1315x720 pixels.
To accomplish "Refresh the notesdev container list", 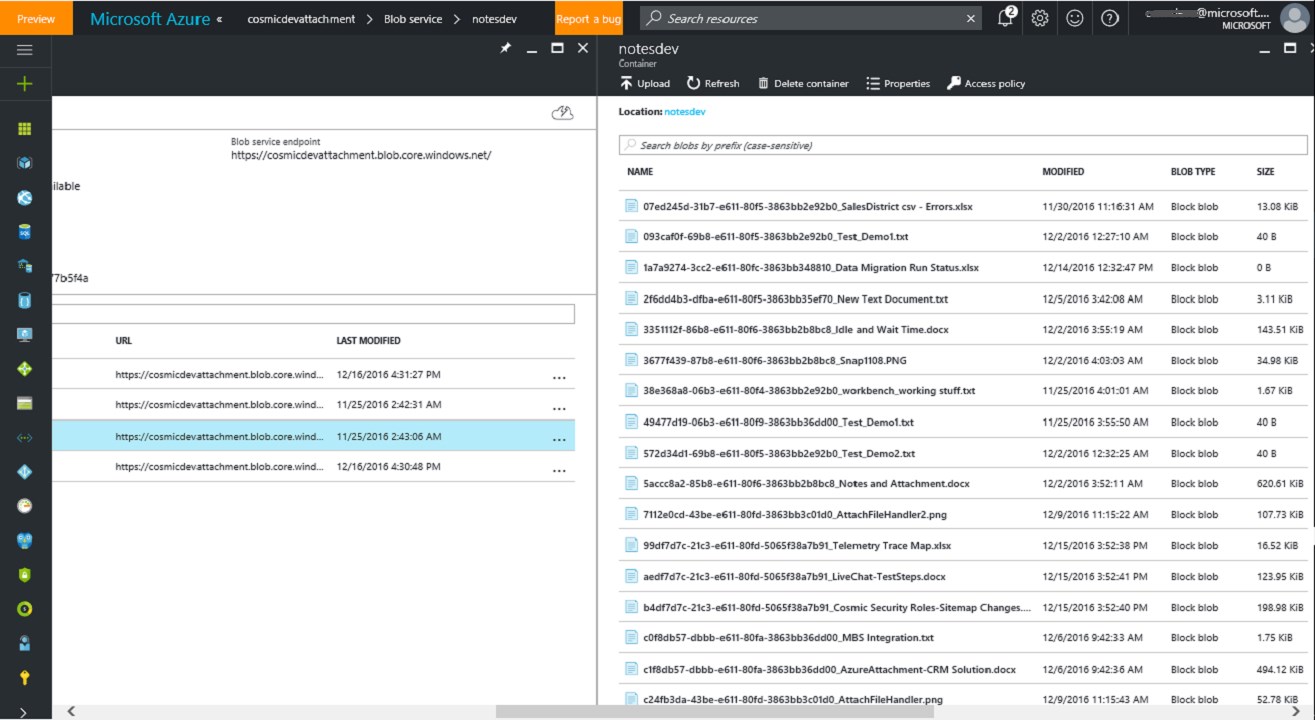I will [713, 84].
